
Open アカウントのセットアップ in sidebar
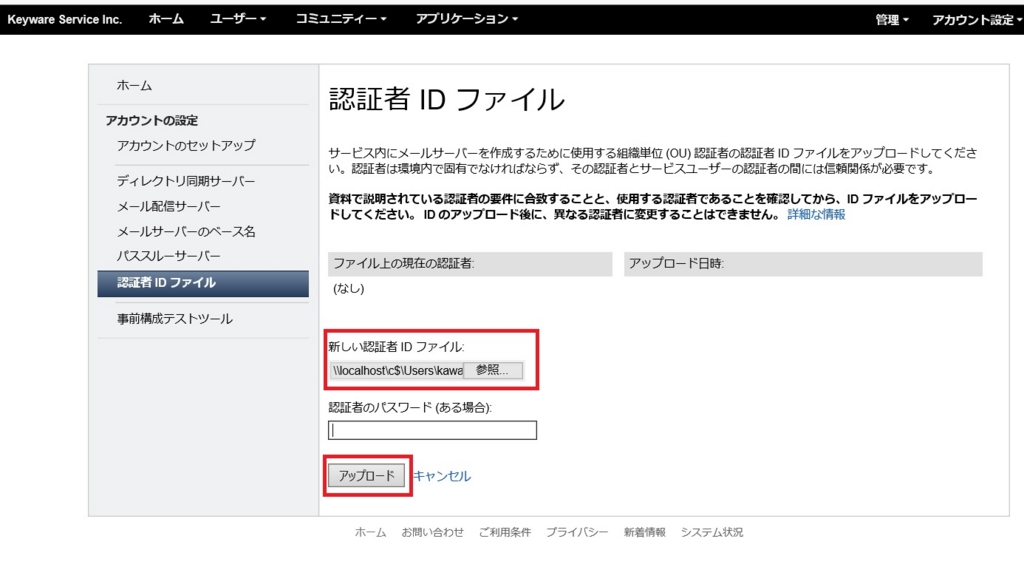pos(186,146)
